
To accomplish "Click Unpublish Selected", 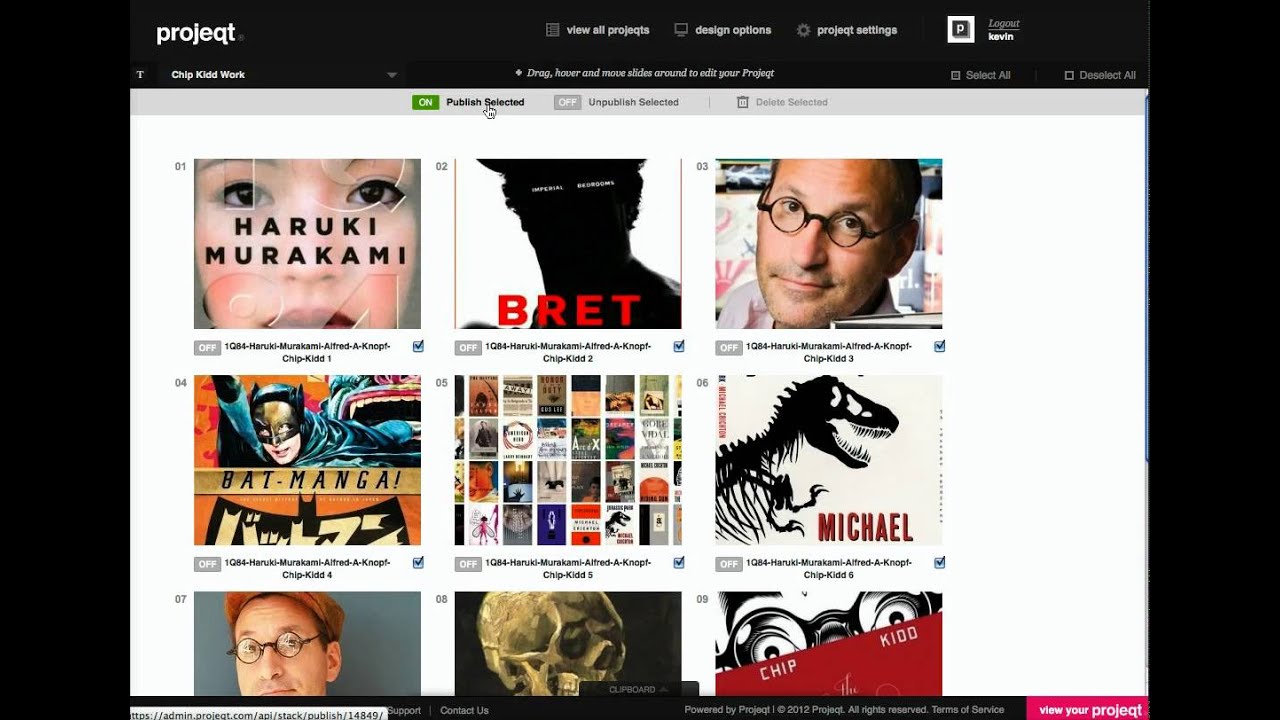I will pos(633,102).
